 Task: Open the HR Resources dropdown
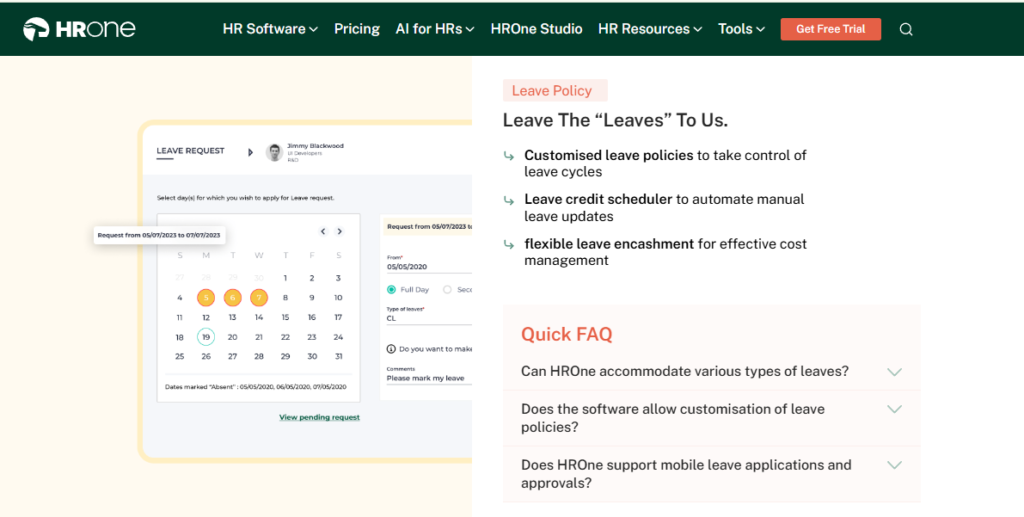(x=650, y=29)
